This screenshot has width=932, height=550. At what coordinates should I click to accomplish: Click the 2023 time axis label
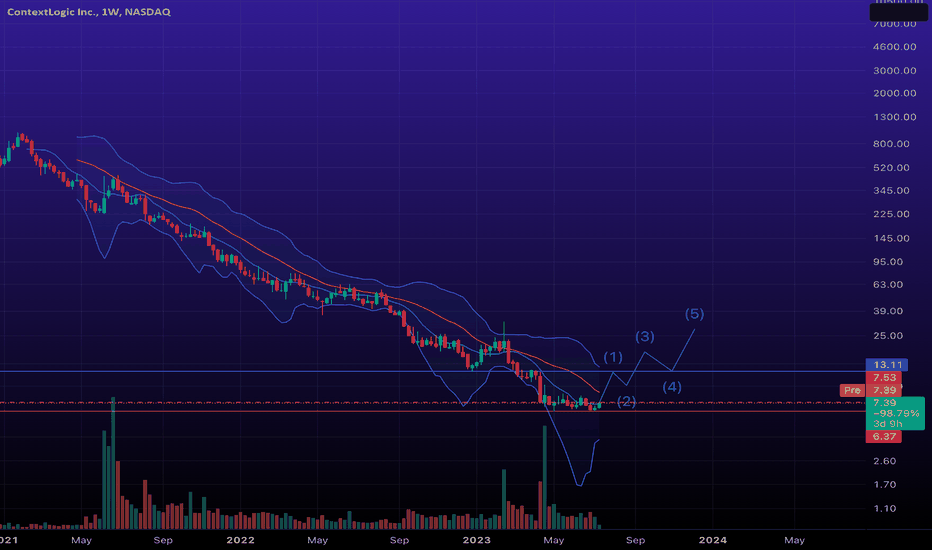tap(476, 540)
